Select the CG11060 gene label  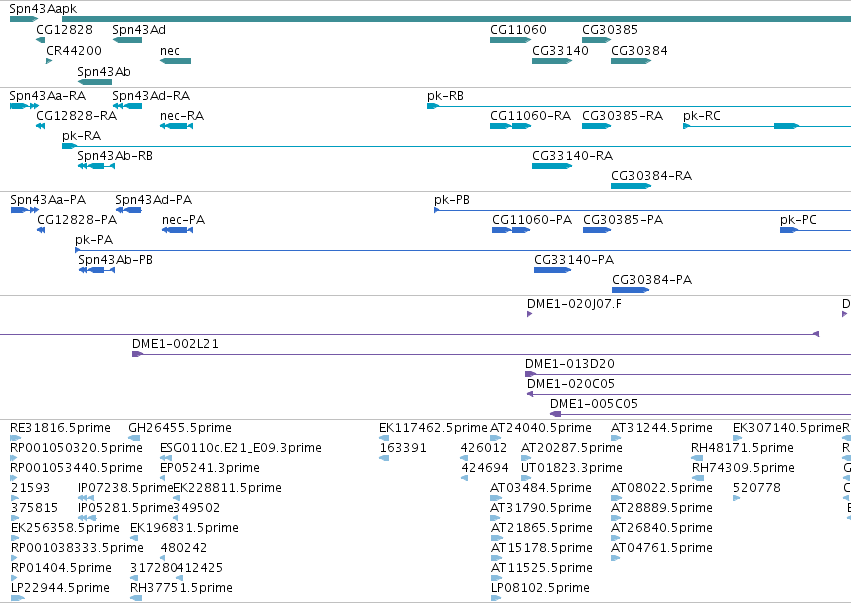tap(518, 30)
